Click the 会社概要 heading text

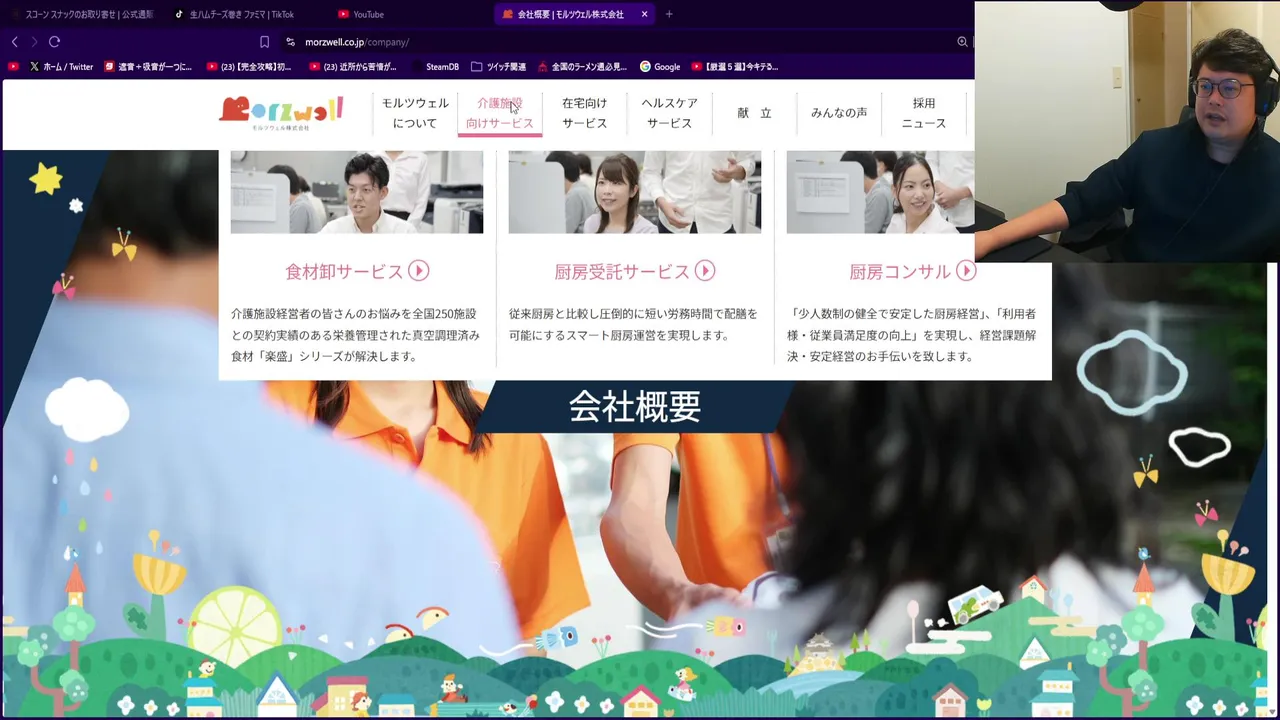635,407
